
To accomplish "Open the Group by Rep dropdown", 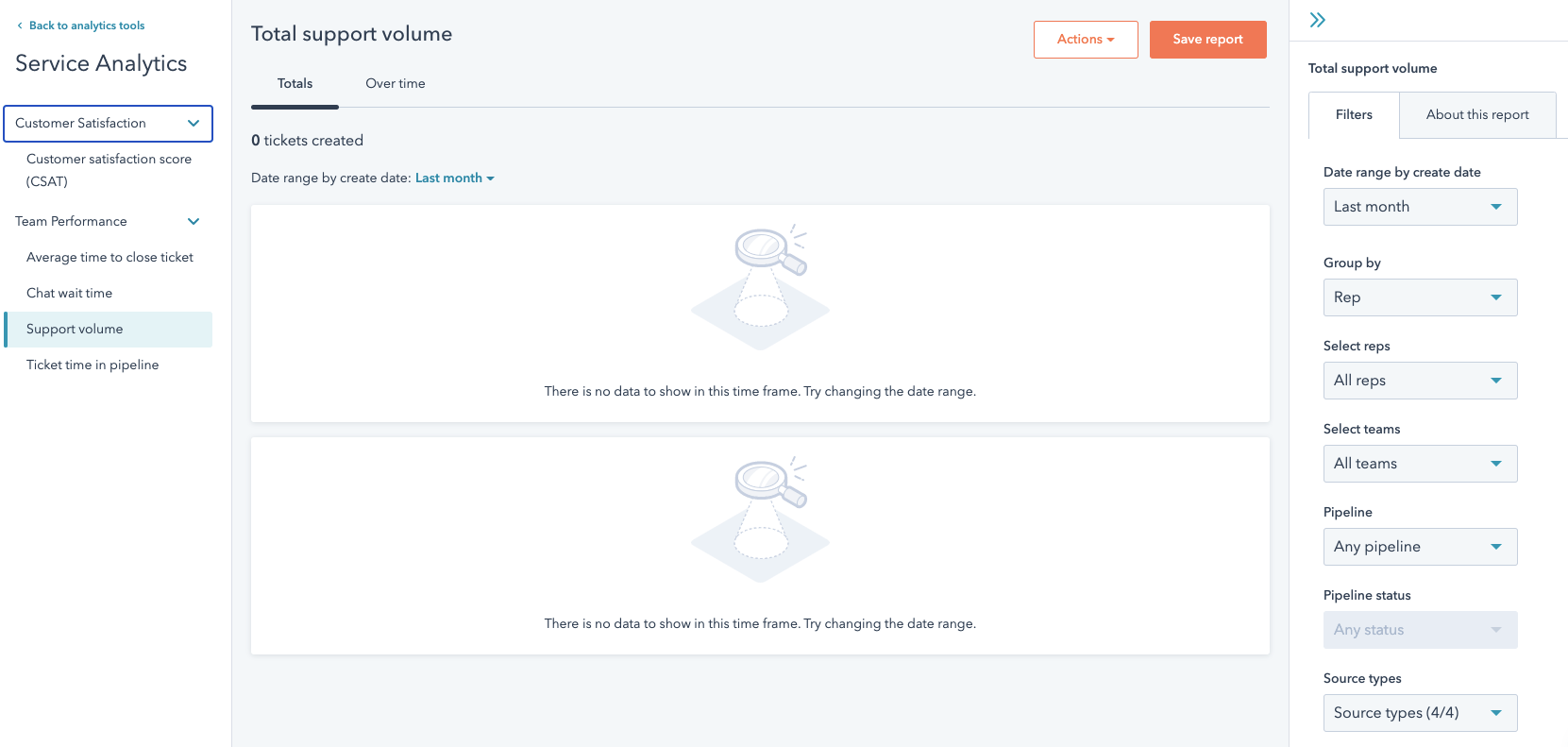I will [1420, 297].
